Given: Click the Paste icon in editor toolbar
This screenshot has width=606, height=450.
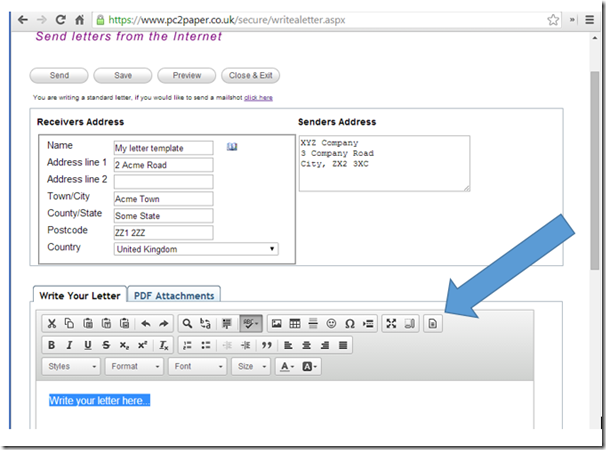Looking at the screenshot, I should point(88,324).
